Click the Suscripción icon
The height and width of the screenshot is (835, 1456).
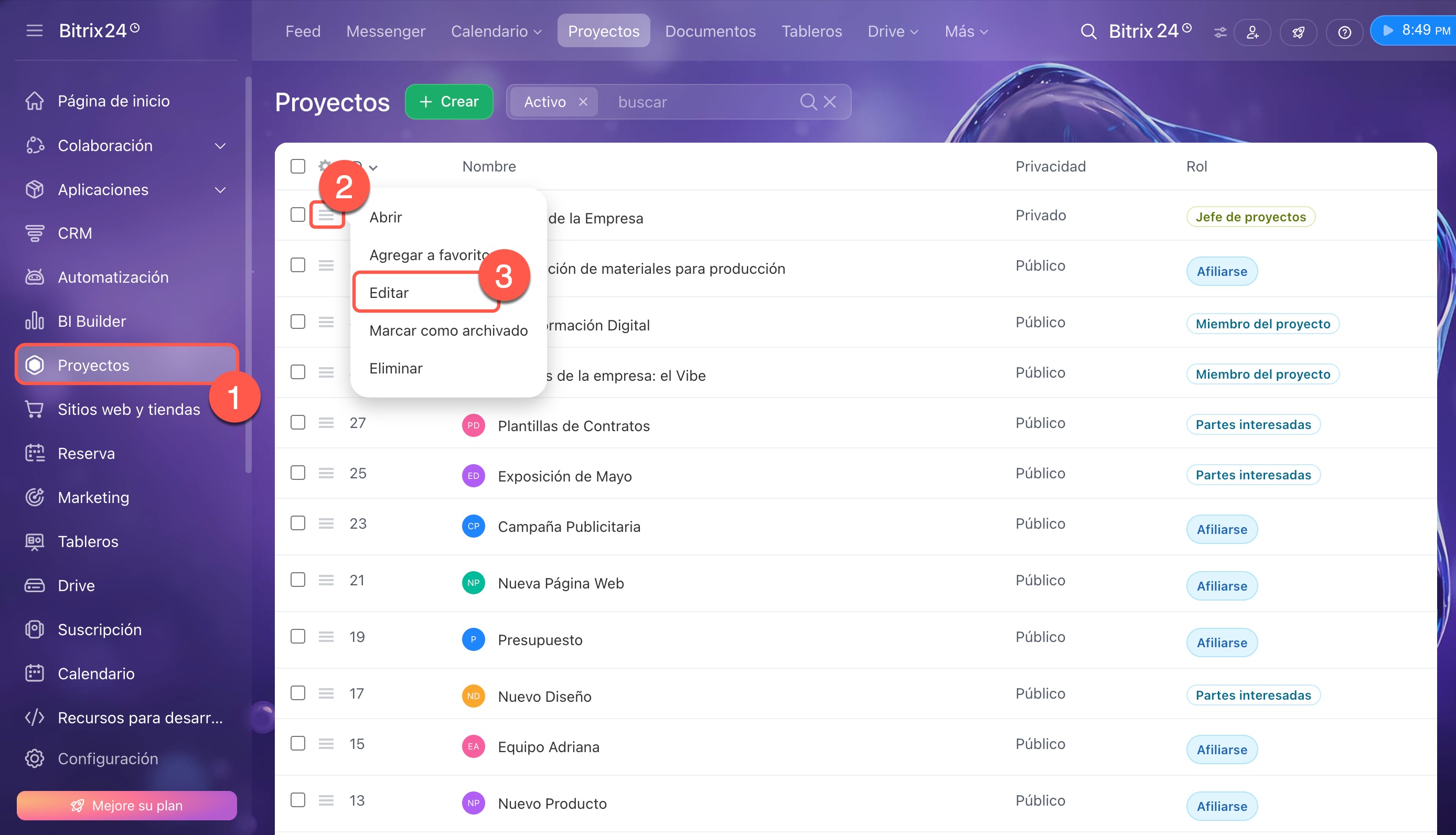(35, 629)
